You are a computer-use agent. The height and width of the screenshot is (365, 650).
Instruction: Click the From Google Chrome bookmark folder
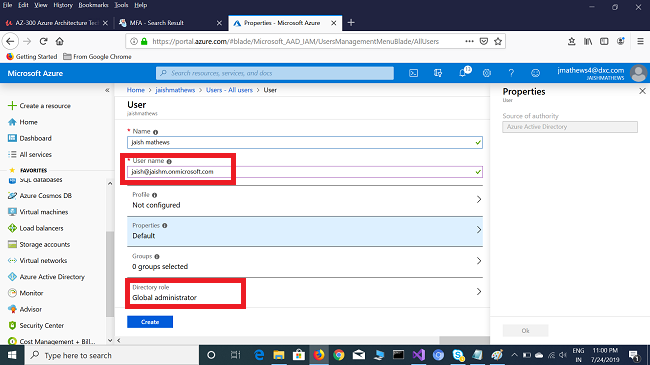pos(97,56)
